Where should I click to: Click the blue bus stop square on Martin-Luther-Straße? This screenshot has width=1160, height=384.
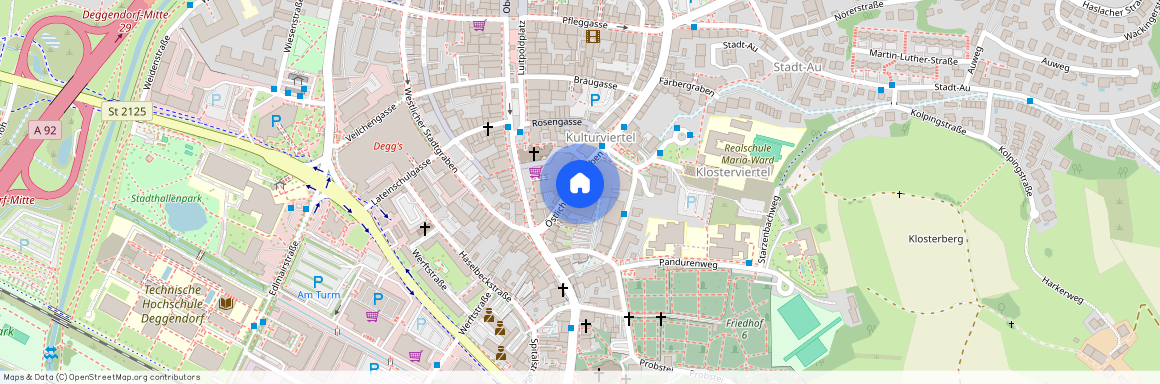point(892,84)
